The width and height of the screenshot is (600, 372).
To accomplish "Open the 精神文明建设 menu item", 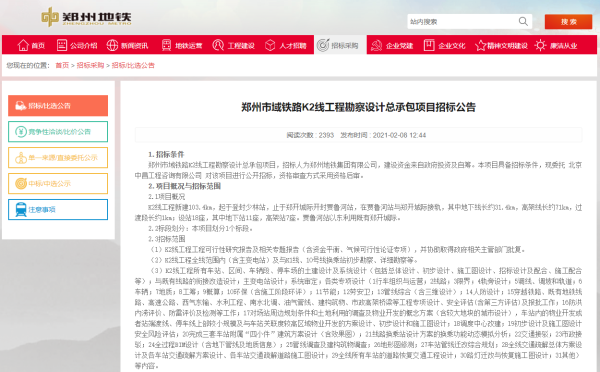I will point(501,46).
